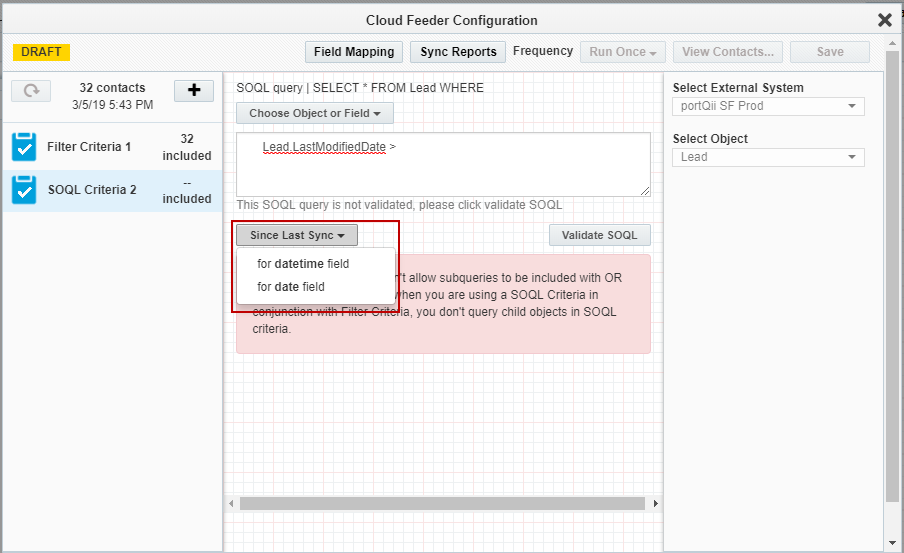The height and width of the screenshot is (553, 904).
Task: Close the Cloud Feeder Configuration dialog
Action: tap(885, 20)
